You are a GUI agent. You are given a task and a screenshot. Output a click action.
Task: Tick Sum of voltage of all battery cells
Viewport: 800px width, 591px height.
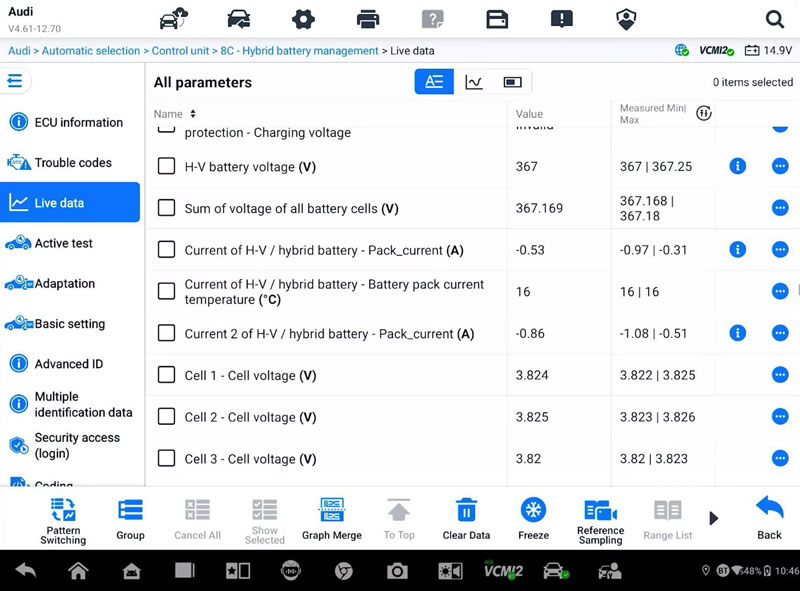[166, 209]
